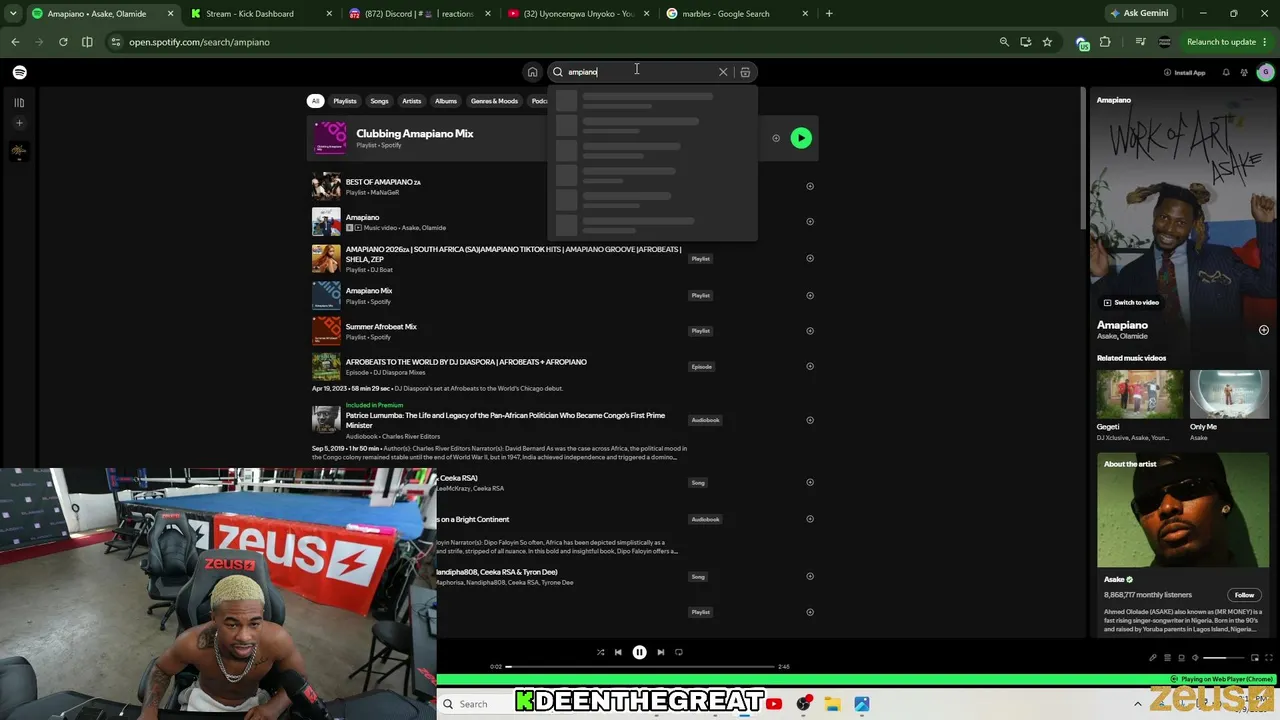Click Amapiano Mix playlist thumbnail
Image resolution: width=1280 pixels, height=720 pixels.
click(x=326, y=295)
